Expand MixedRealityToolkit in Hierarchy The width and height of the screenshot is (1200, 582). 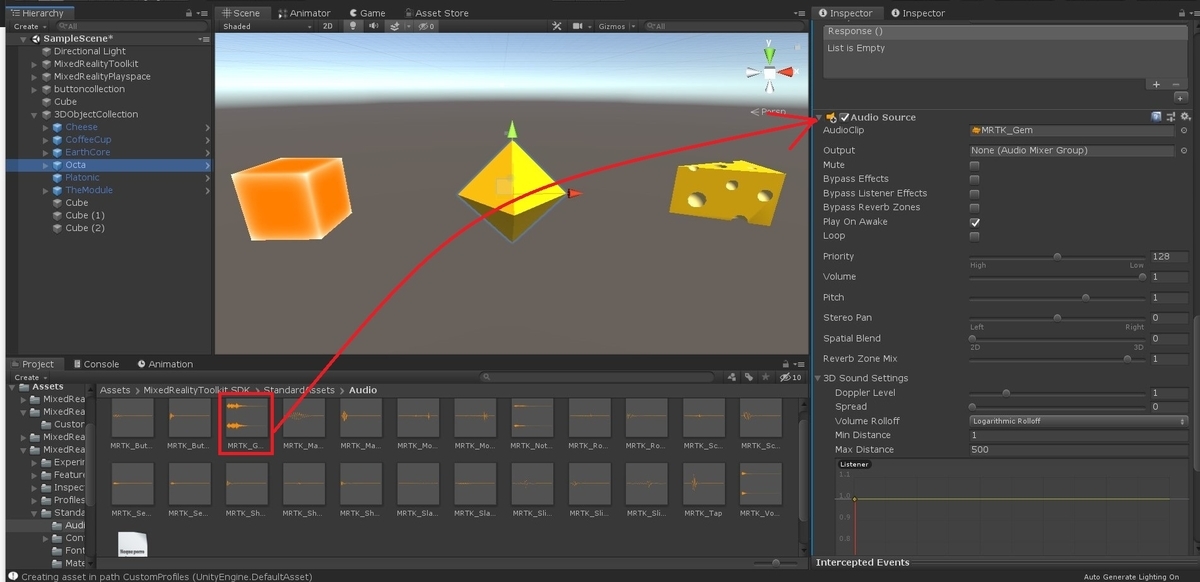click(35, 64)
